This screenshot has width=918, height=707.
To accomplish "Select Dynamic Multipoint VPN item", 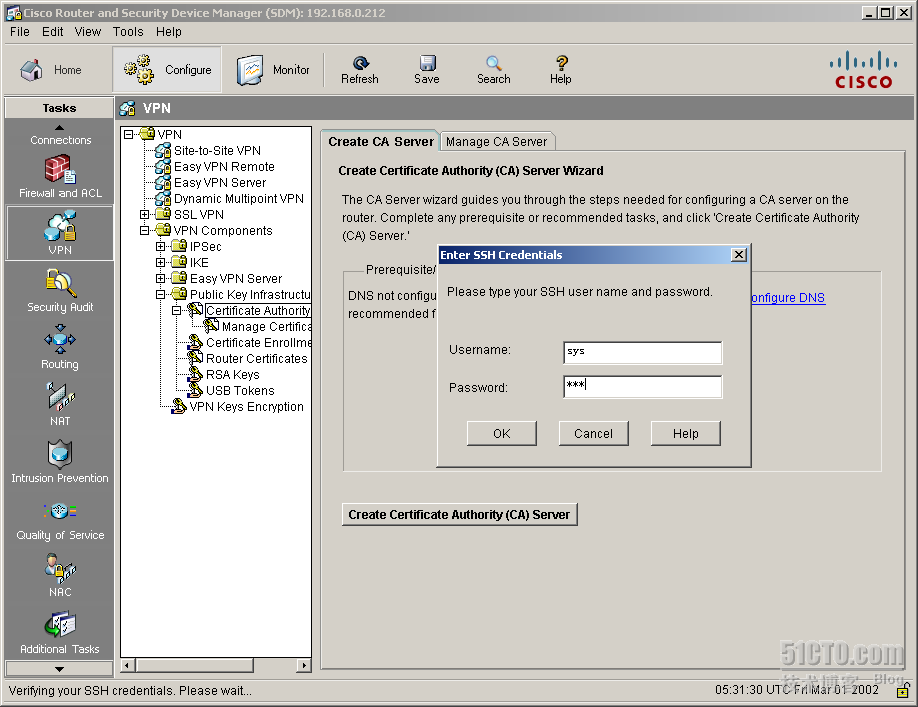I will click(239, 199).
